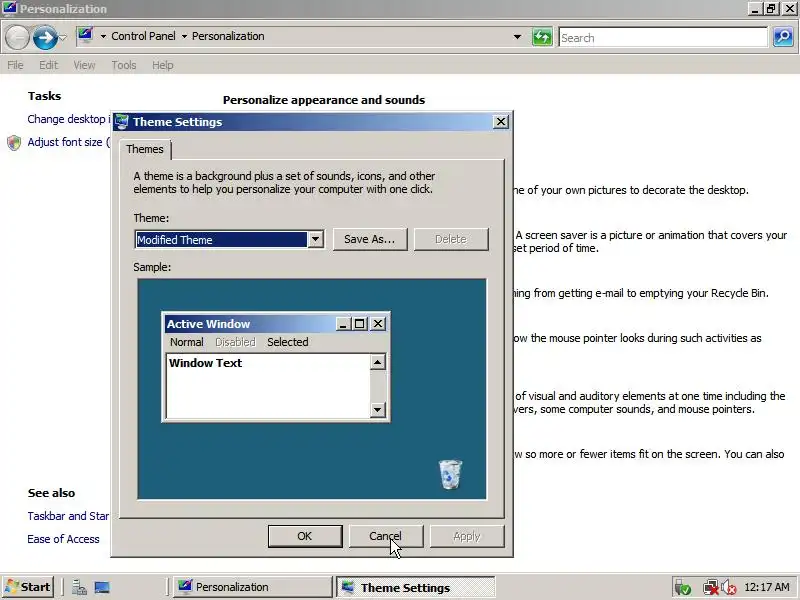
Task: Click the clock showing 12:17 AM
Action: tap(767, 587)
